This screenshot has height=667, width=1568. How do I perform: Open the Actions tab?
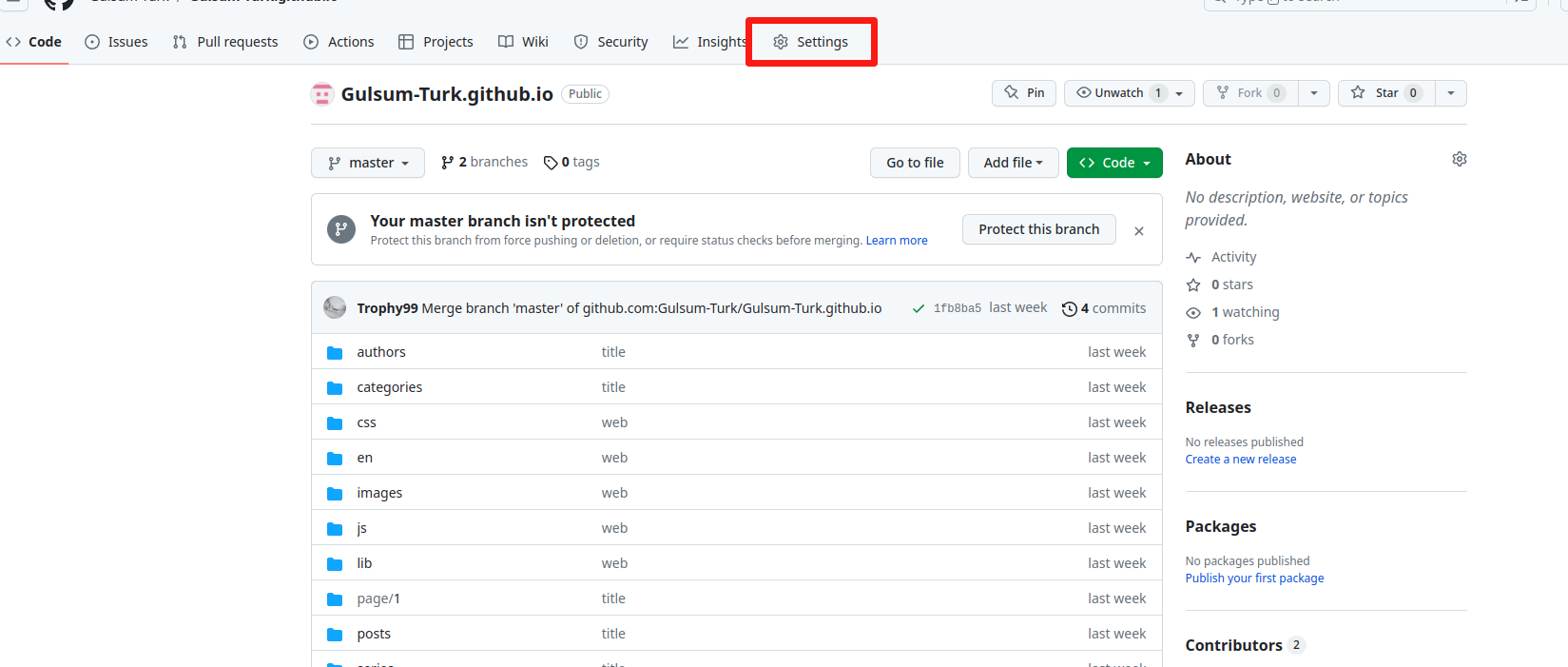(339, 42)
